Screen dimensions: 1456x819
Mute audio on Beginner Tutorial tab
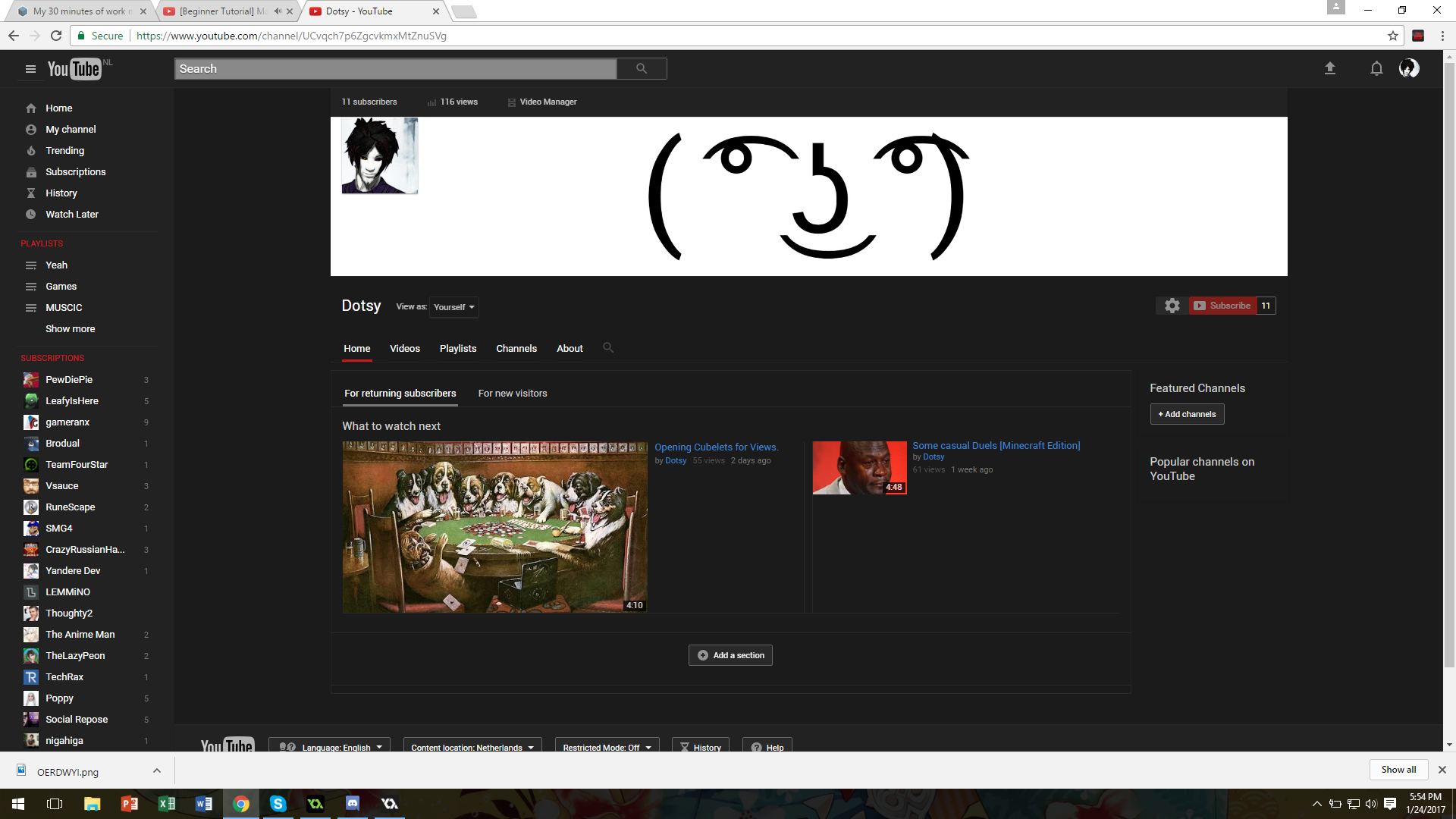[x=278, y=11]
